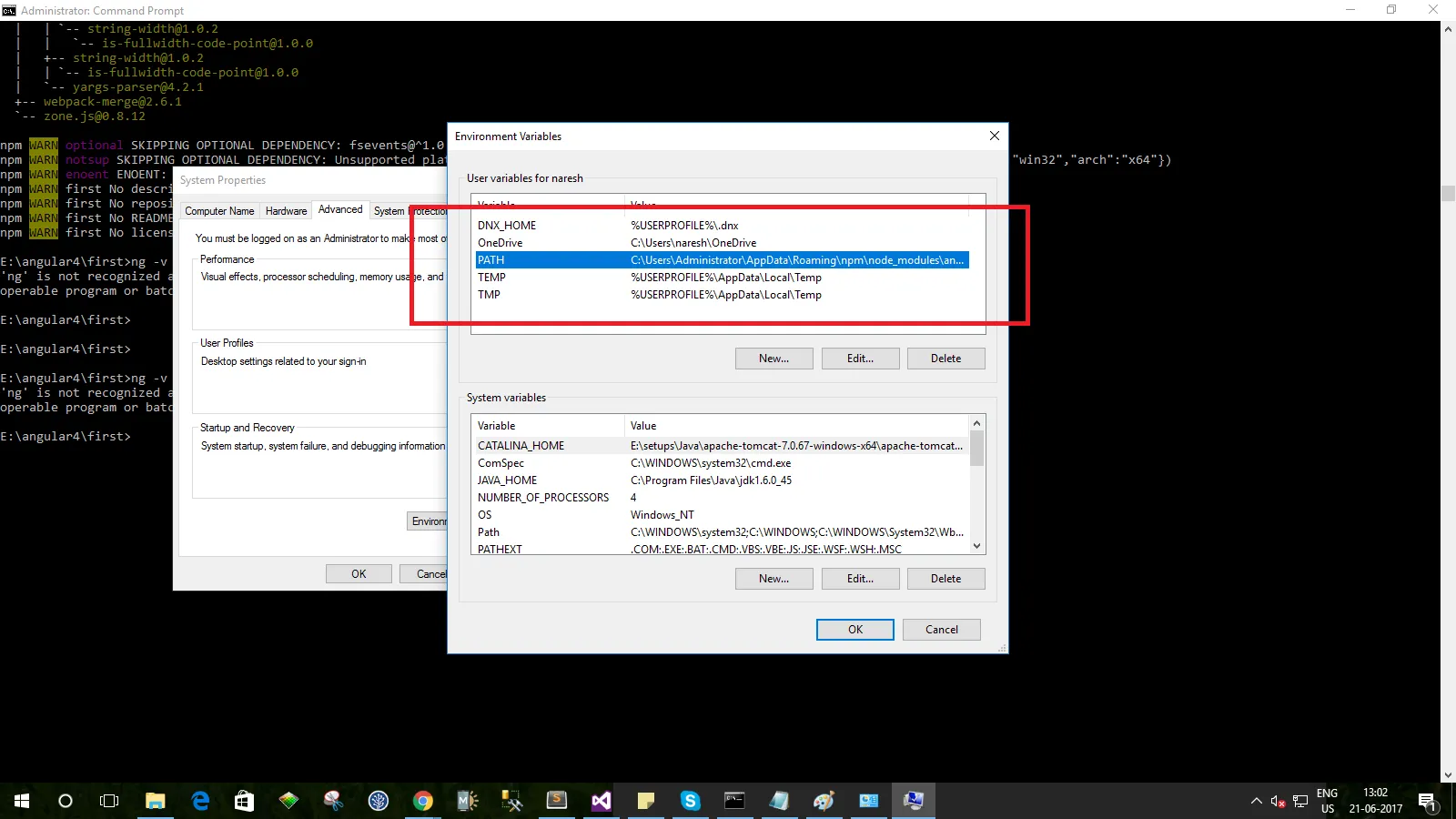
Task: Click Delete under System variables
Action: pyautogui.click(x=945, y=579)
